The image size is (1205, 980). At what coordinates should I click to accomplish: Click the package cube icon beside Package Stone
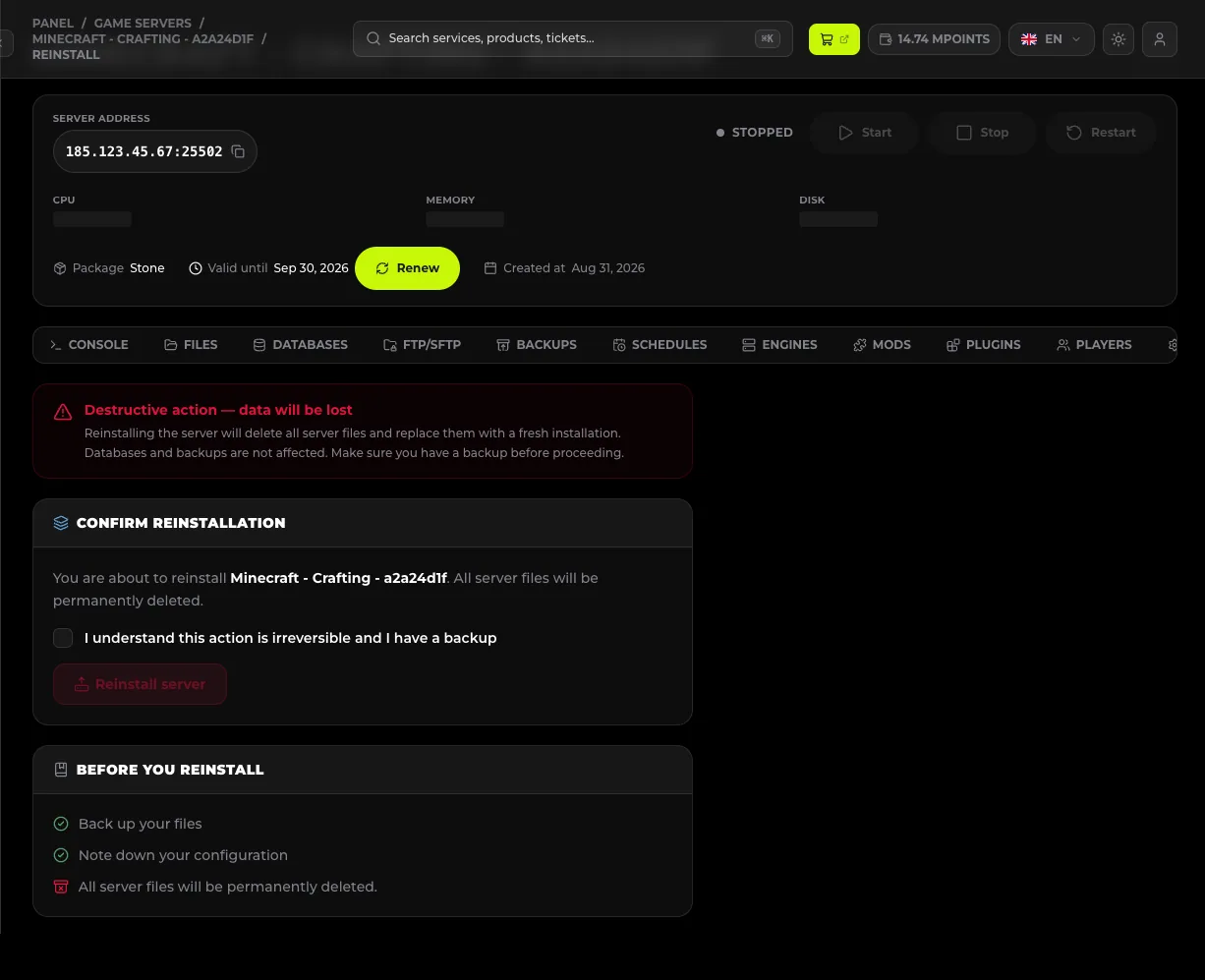click(x=60, y=268)
